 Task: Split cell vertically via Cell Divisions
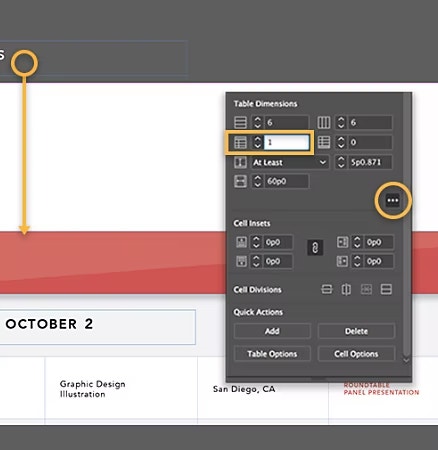[x=346, y=289]
